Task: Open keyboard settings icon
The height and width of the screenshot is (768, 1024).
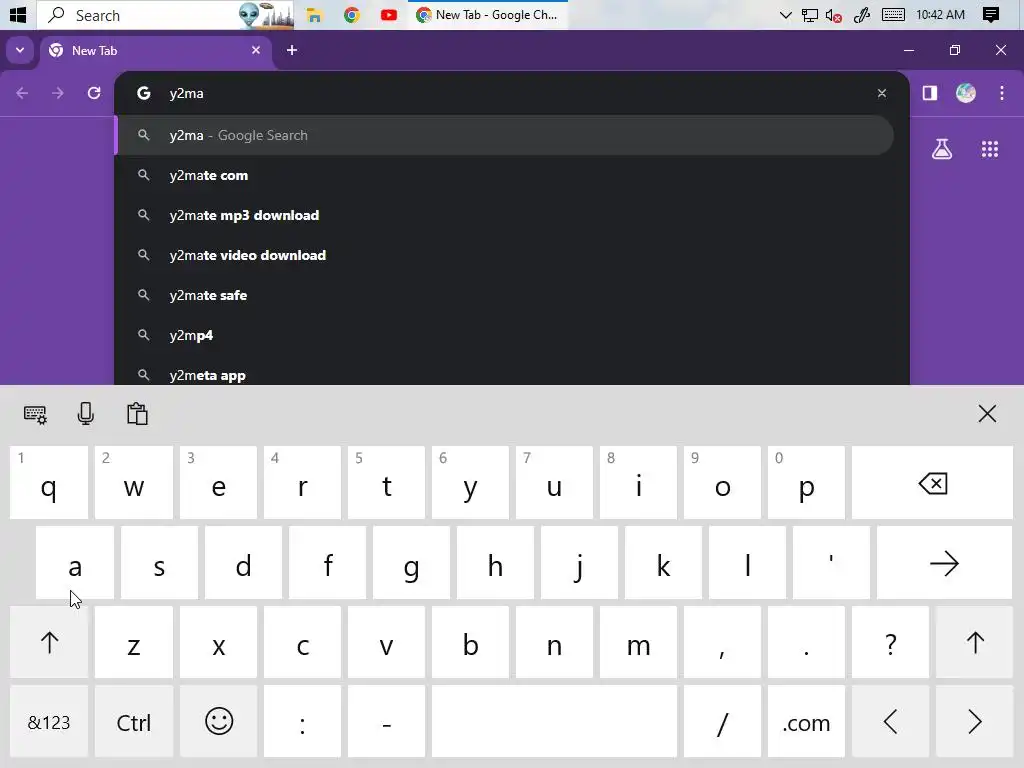Action: 35,414
